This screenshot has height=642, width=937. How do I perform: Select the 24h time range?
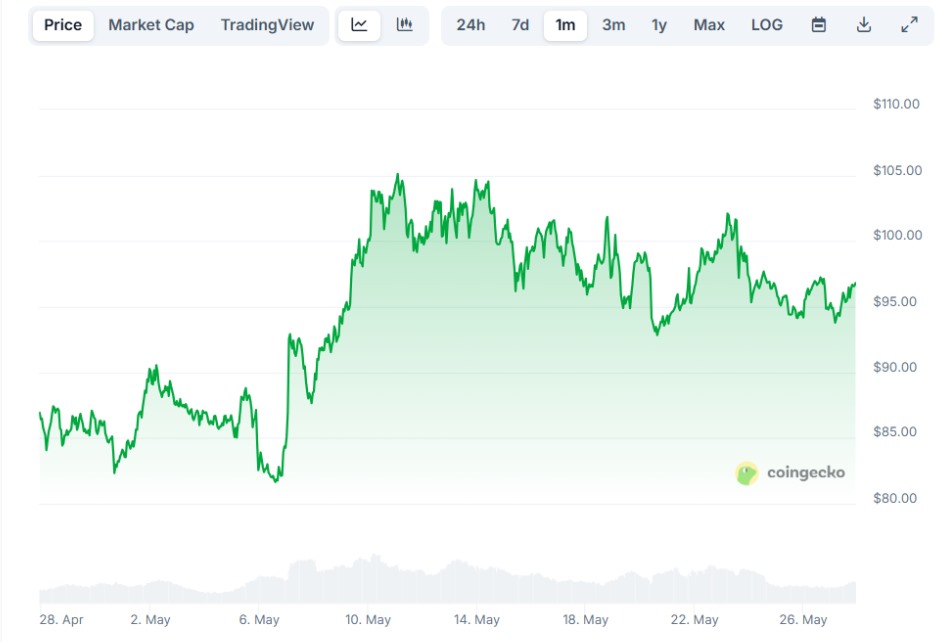pyautogui.click(x=471, y=25)
